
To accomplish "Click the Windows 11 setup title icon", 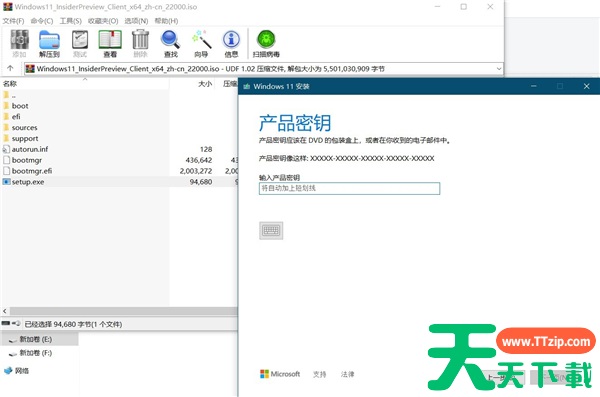I will click(247, 87).
